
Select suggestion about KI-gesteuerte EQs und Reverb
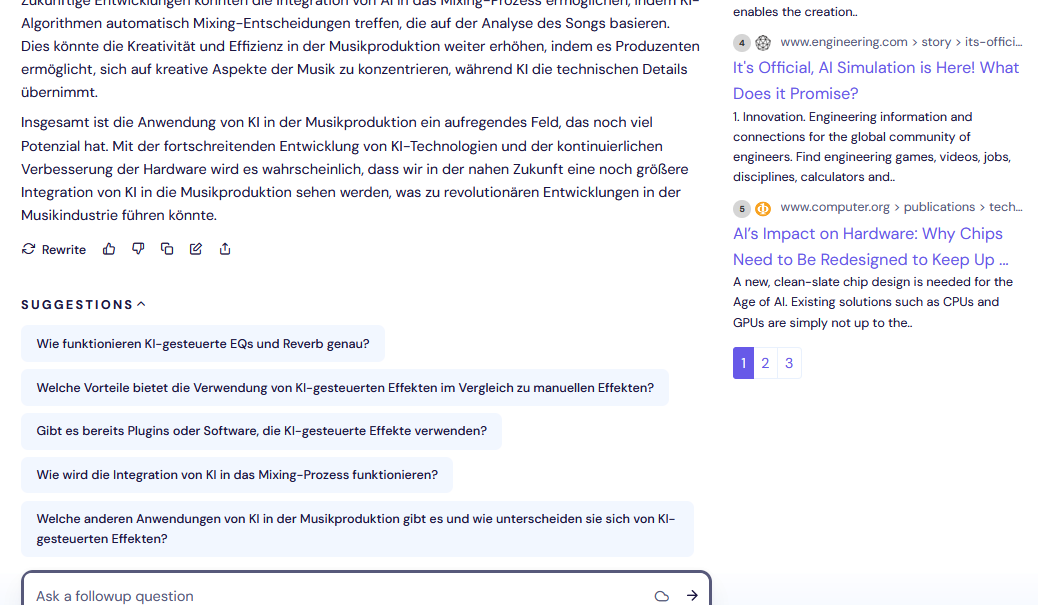click(x=203, y=344)
